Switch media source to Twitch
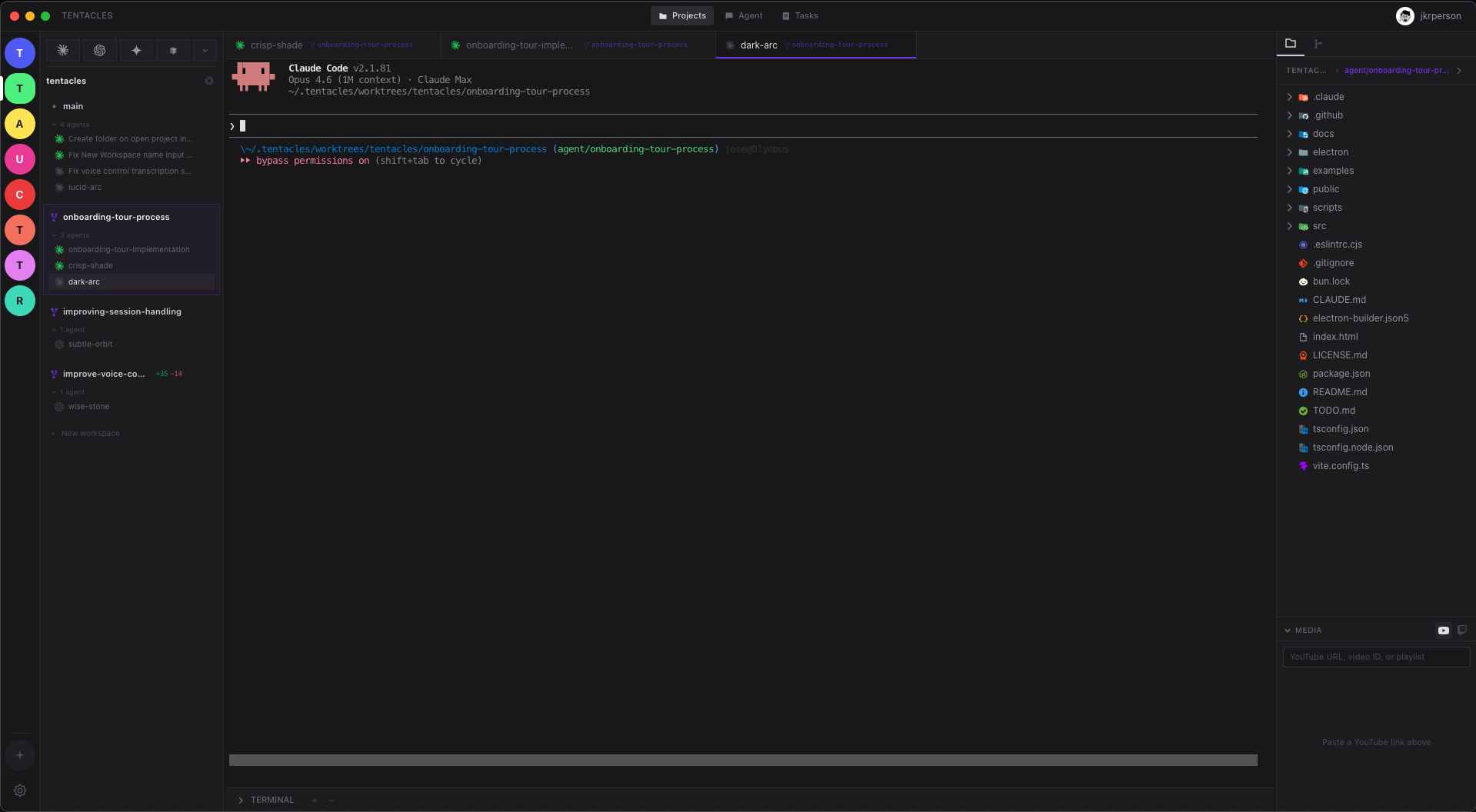 pyautogui.click(x=1461, y=630)
